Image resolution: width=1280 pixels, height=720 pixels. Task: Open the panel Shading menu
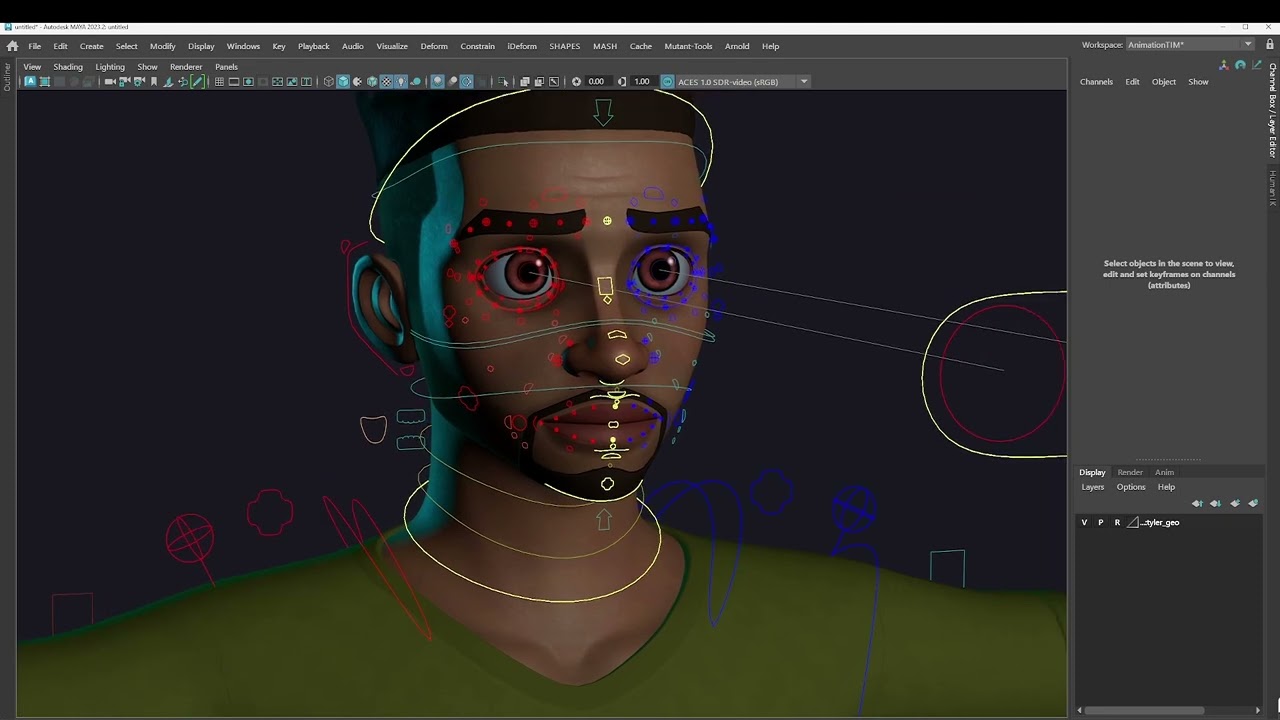click(68, 67)
